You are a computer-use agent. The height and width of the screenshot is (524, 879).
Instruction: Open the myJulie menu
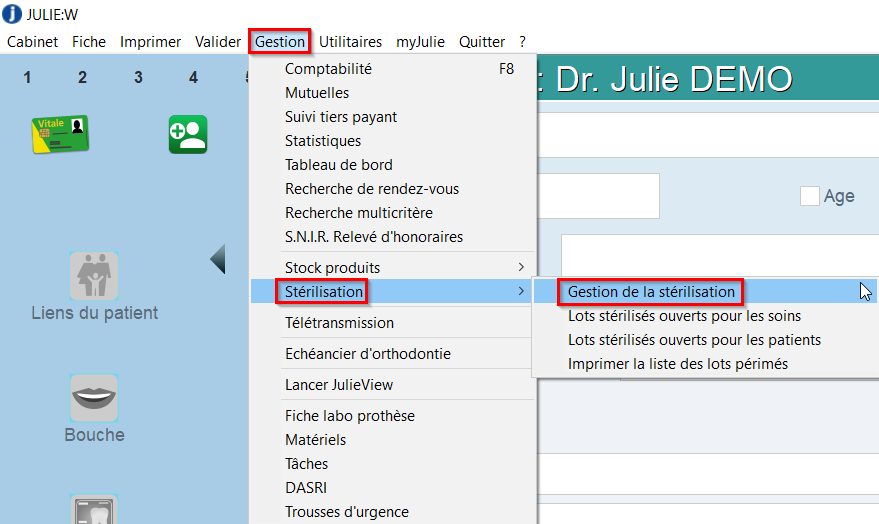[x=420, y=42]
